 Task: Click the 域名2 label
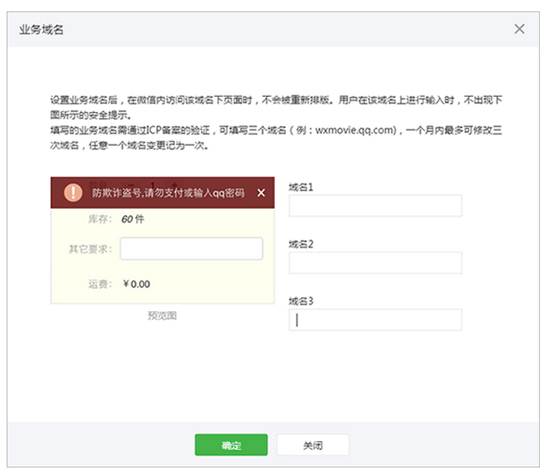[301, 244]
